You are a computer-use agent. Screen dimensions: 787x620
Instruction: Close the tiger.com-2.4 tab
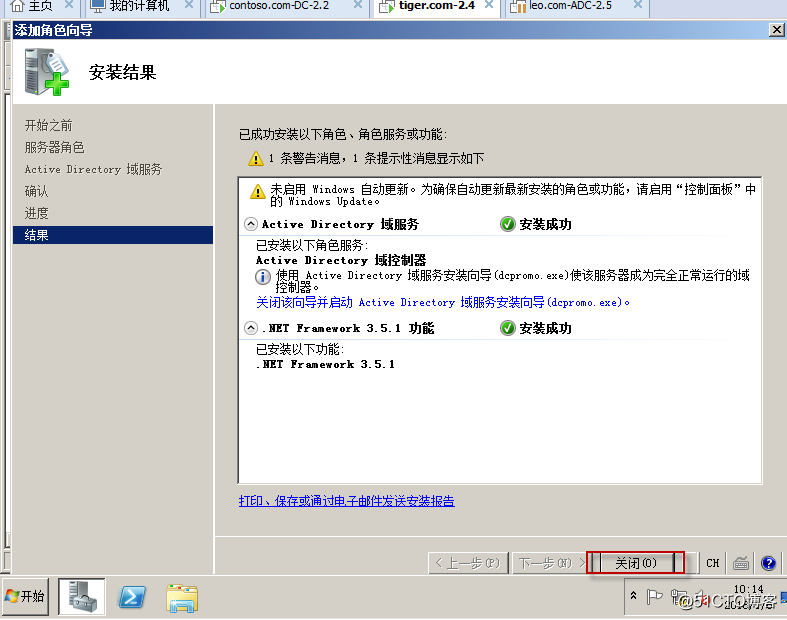coord(488,5)
